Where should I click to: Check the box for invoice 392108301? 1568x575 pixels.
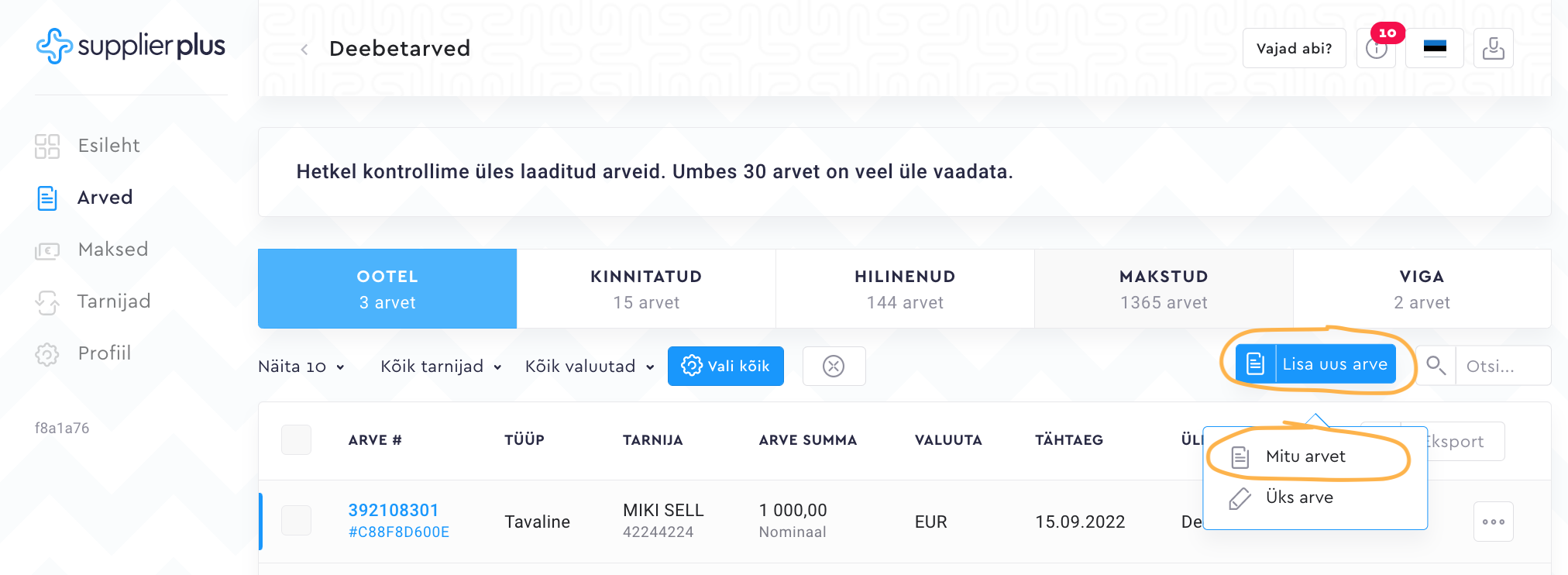tap(296, 520)
